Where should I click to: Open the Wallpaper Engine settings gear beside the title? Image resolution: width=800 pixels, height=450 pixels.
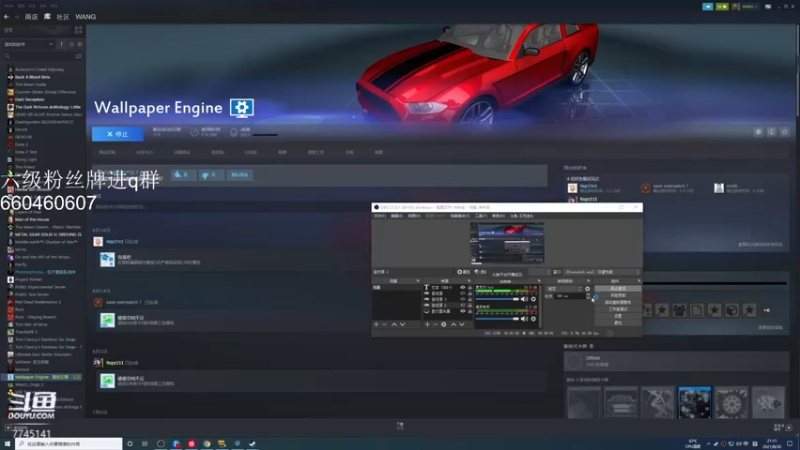242,108
